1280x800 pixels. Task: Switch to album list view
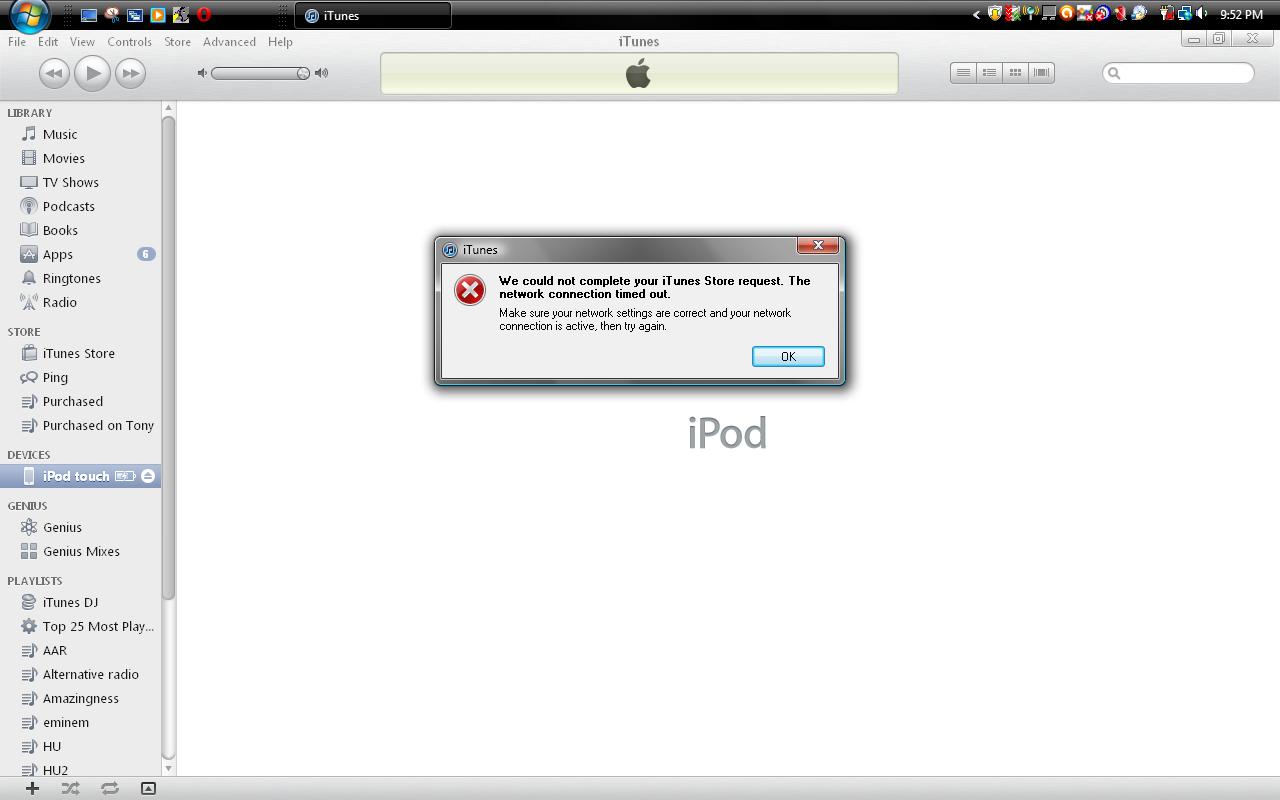[x=989, y=73]
